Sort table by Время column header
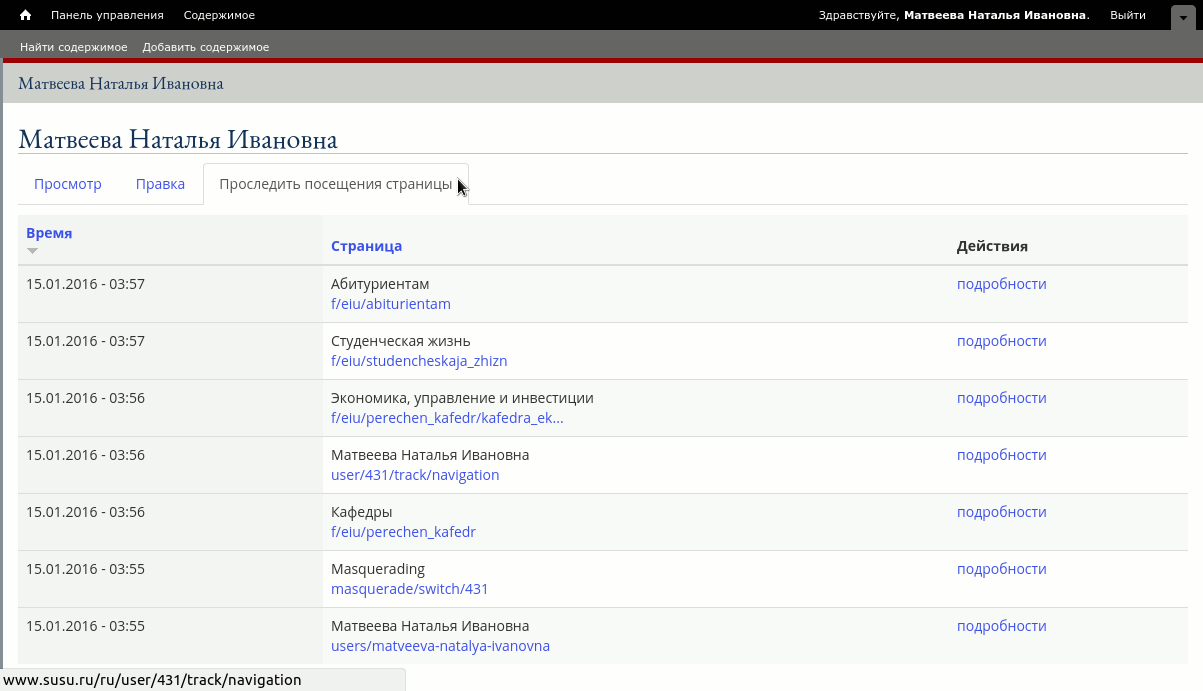 pos(49,233)
